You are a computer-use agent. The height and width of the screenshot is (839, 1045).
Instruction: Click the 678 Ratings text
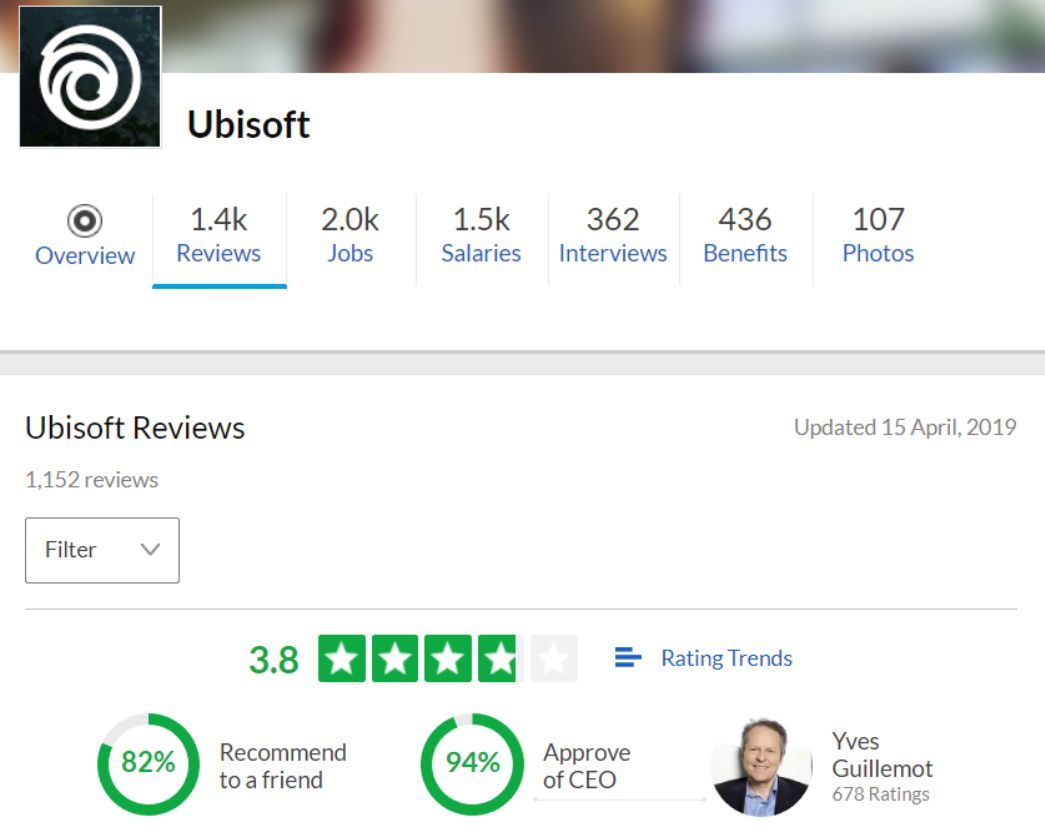(x=880, y=794)
